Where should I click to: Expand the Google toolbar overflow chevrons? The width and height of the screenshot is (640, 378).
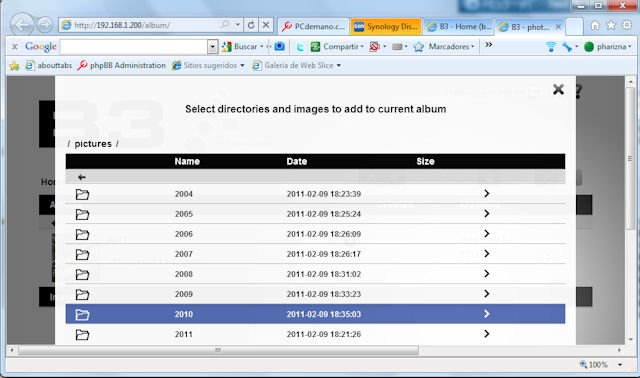[489, 44]
